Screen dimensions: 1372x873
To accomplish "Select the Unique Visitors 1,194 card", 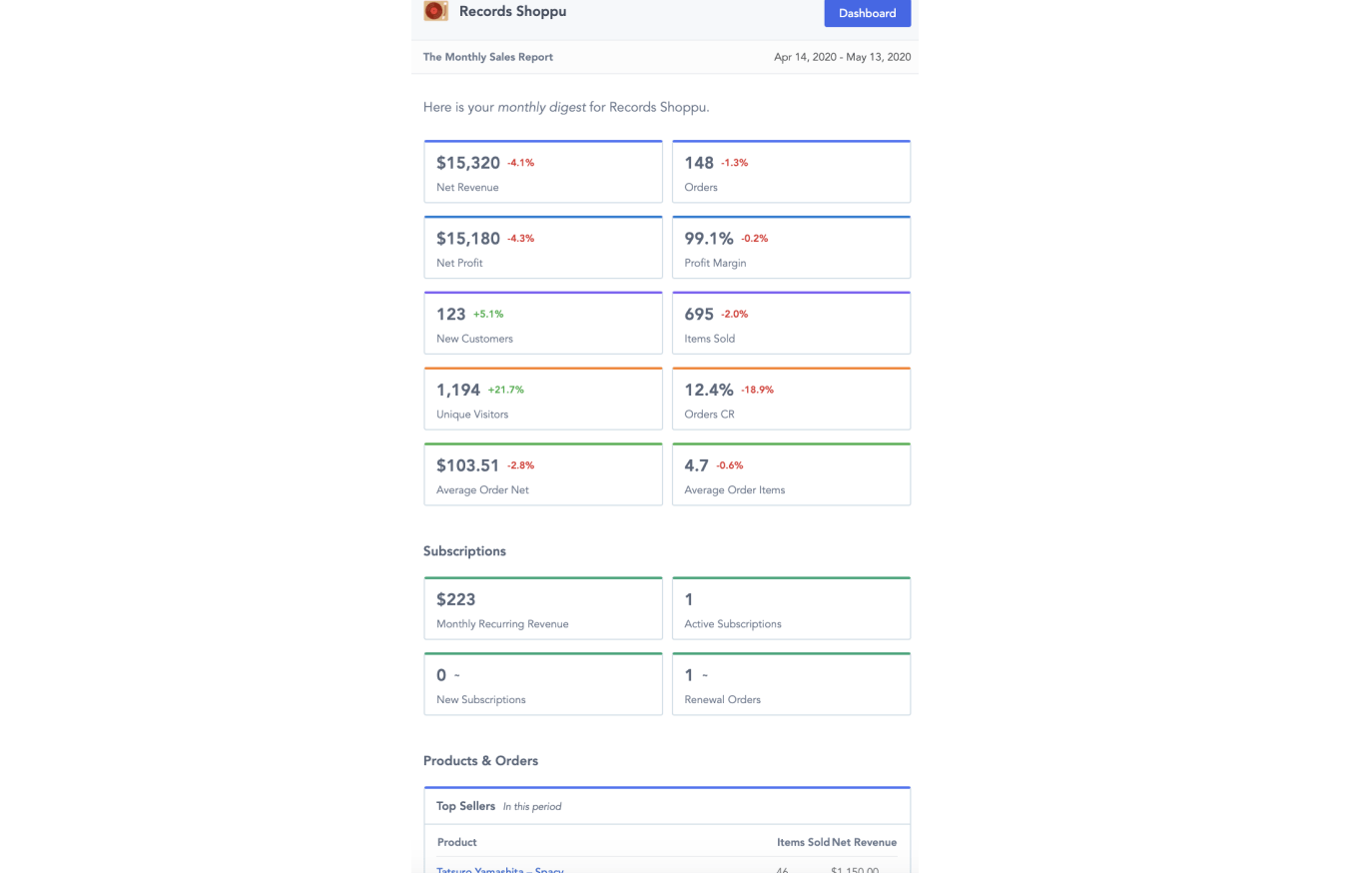I will (542, 400).
